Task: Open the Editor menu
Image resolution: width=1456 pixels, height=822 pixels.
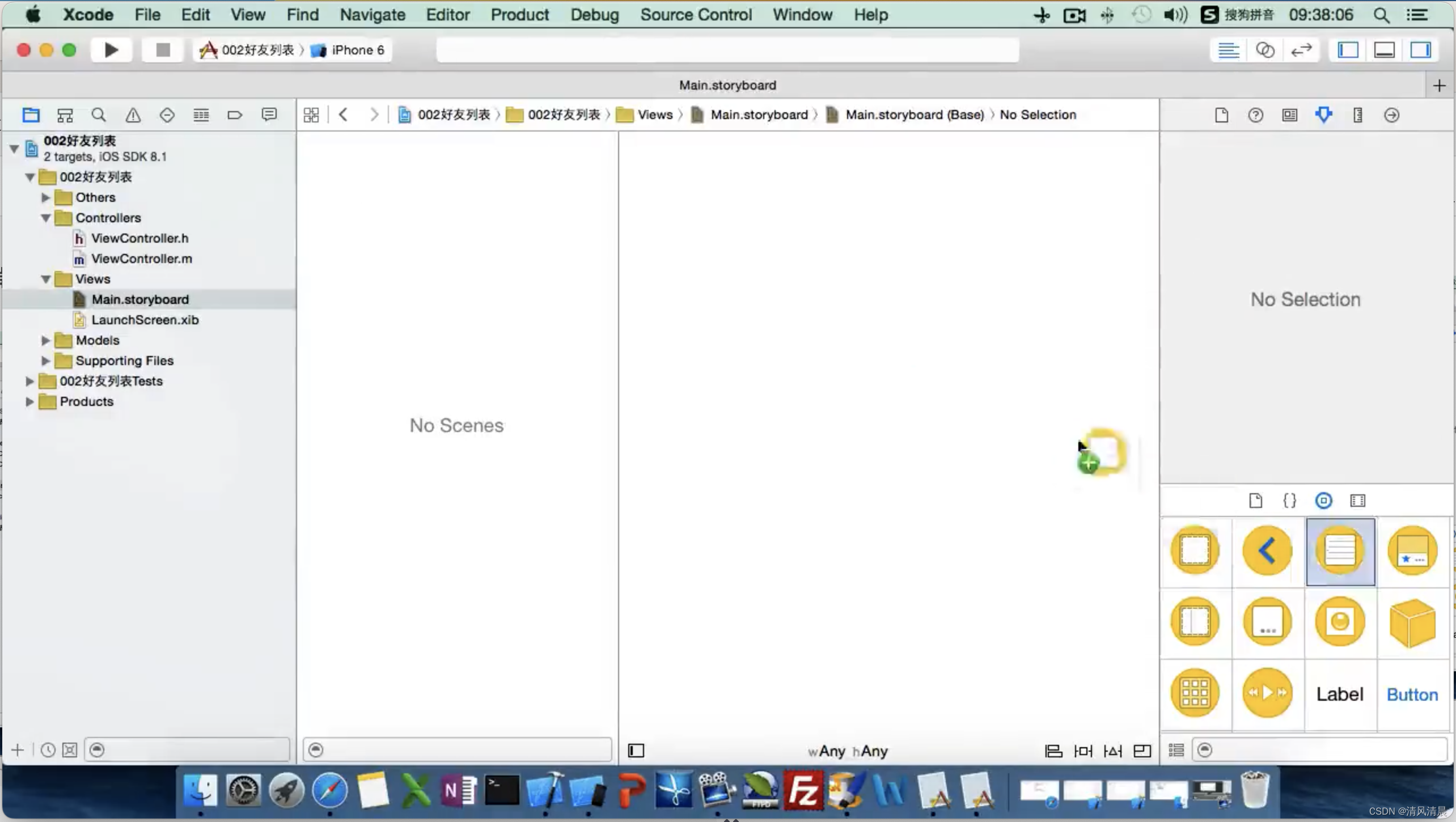Action: (x=447, y=15)
